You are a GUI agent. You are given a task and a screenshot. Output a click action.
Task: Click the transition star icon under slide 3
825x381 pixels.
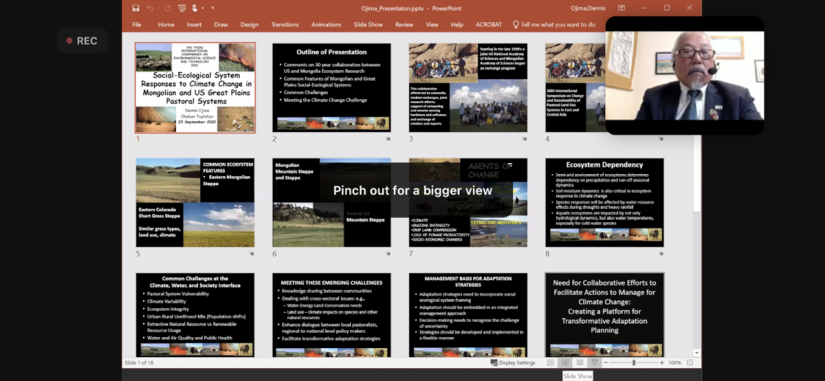[x=525, y=139]
